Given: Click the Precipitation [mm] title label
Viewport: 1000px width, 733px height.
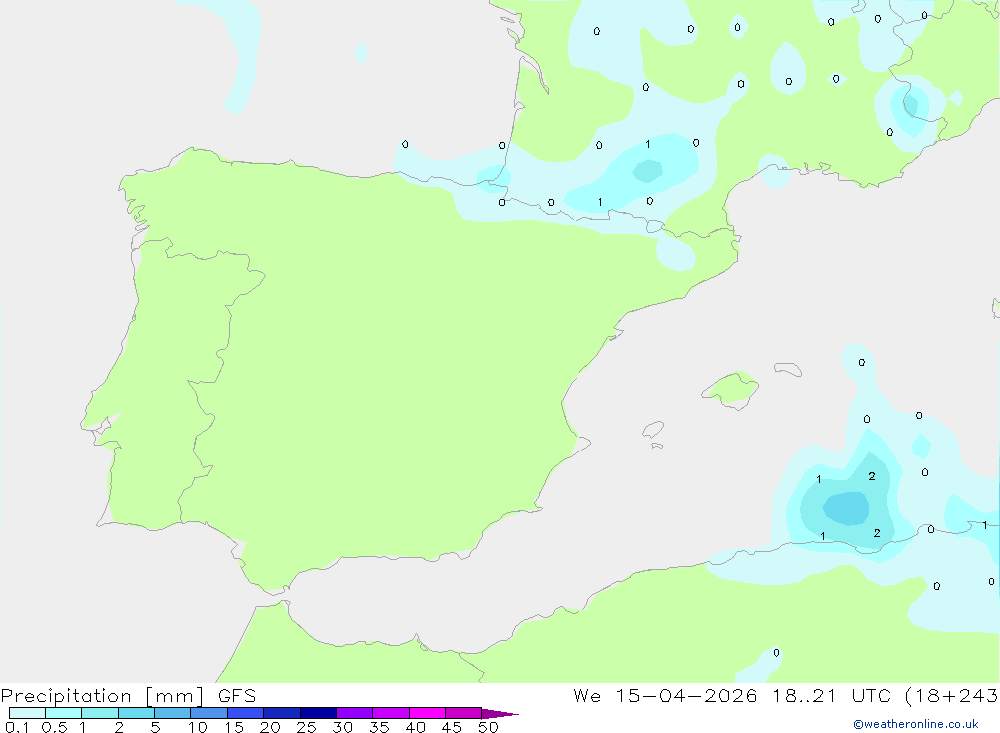Looking at the screenshot, I should 103,696.
